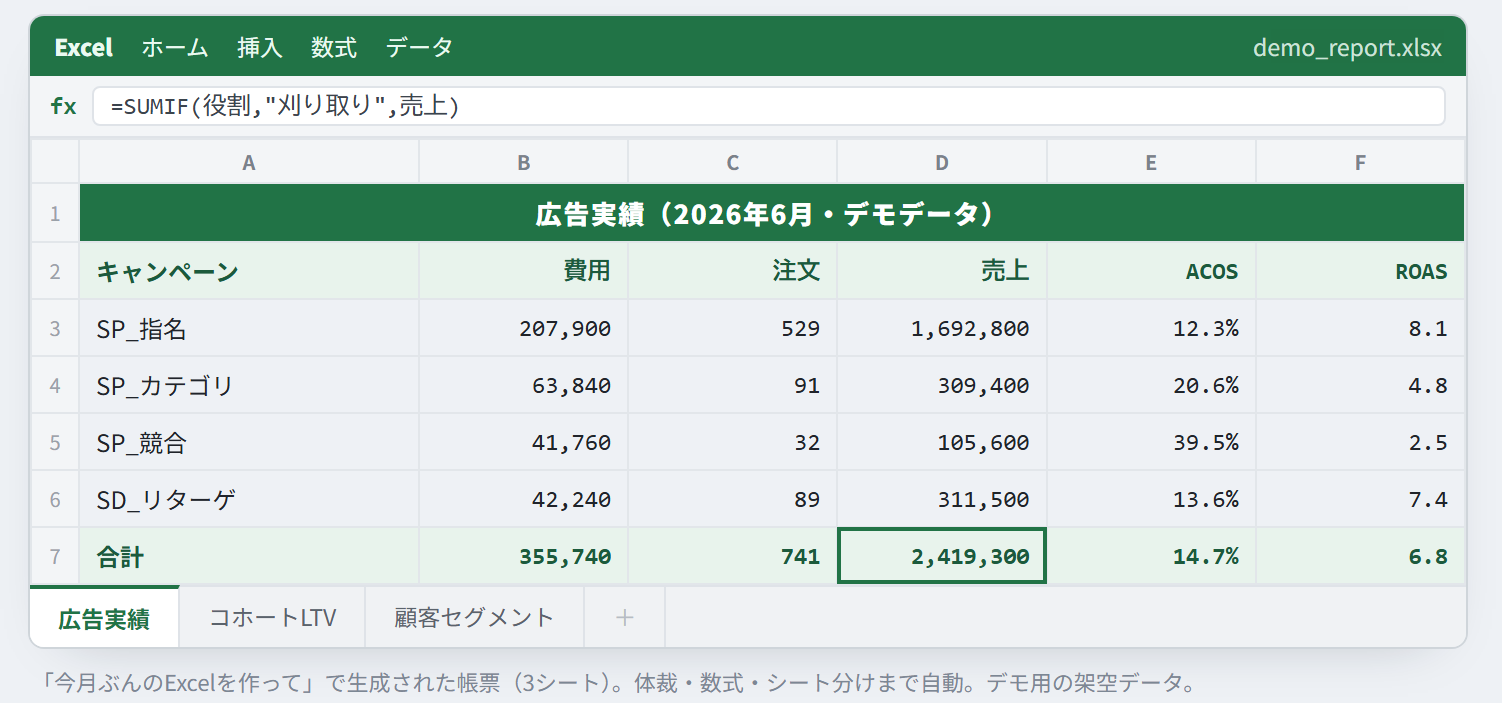Select sales cell 105,600
Viewport: 1502px width, 703px height.
(x=942, y=442)
